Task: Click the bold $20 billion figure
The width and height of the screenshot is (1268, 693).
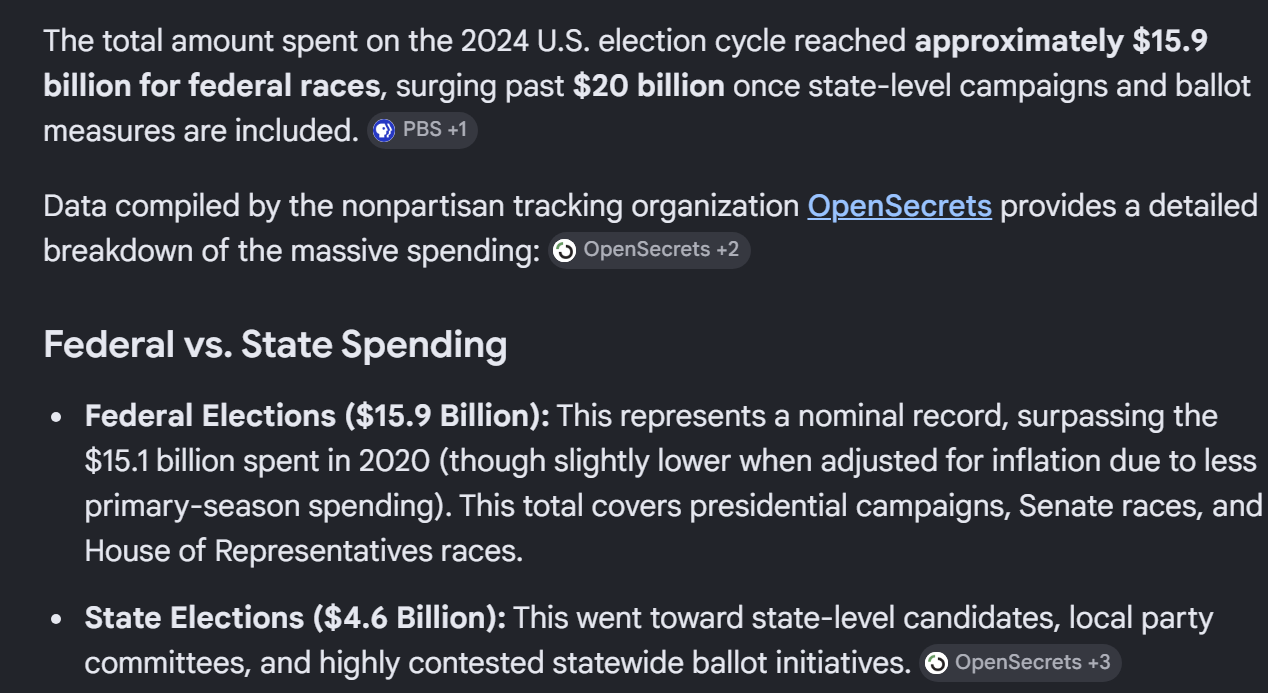Action: (649, 86)
